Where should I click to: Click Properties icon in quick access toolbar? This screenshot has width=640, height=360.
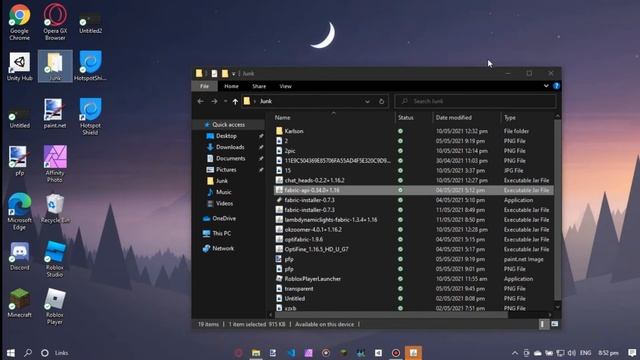point(214,73)
